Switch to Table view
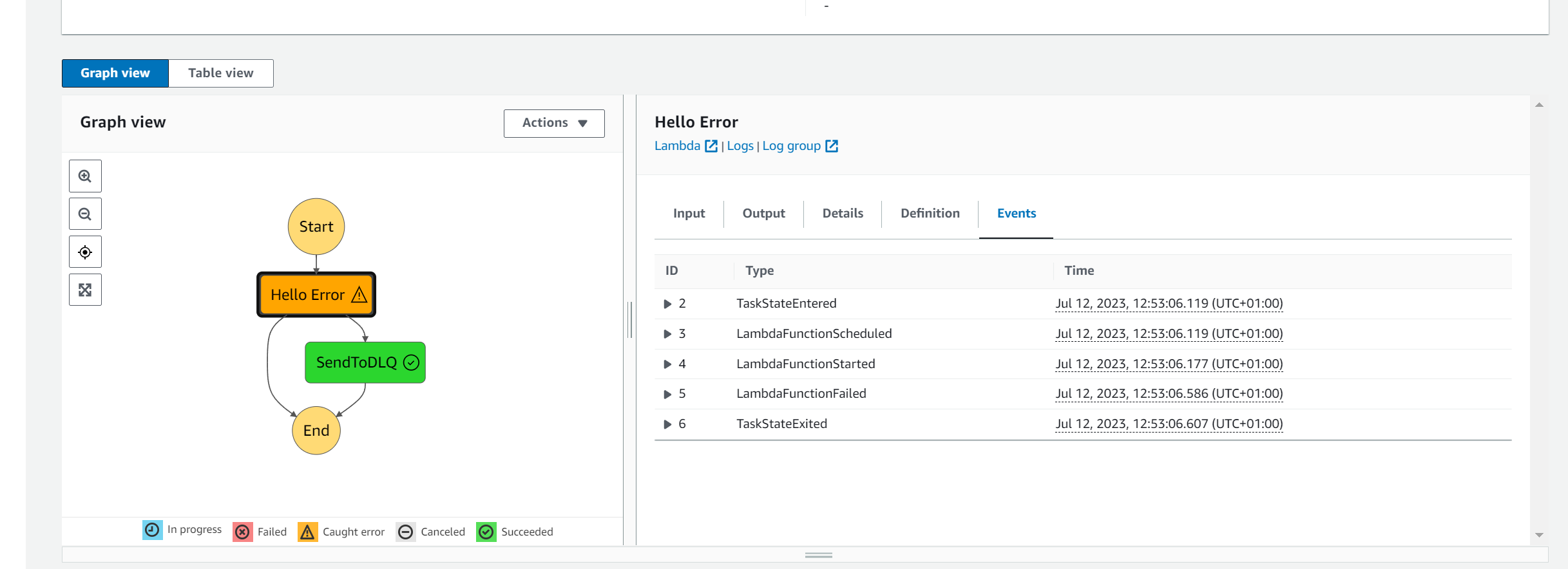The image size is (1568, 569). click(221, 73)
